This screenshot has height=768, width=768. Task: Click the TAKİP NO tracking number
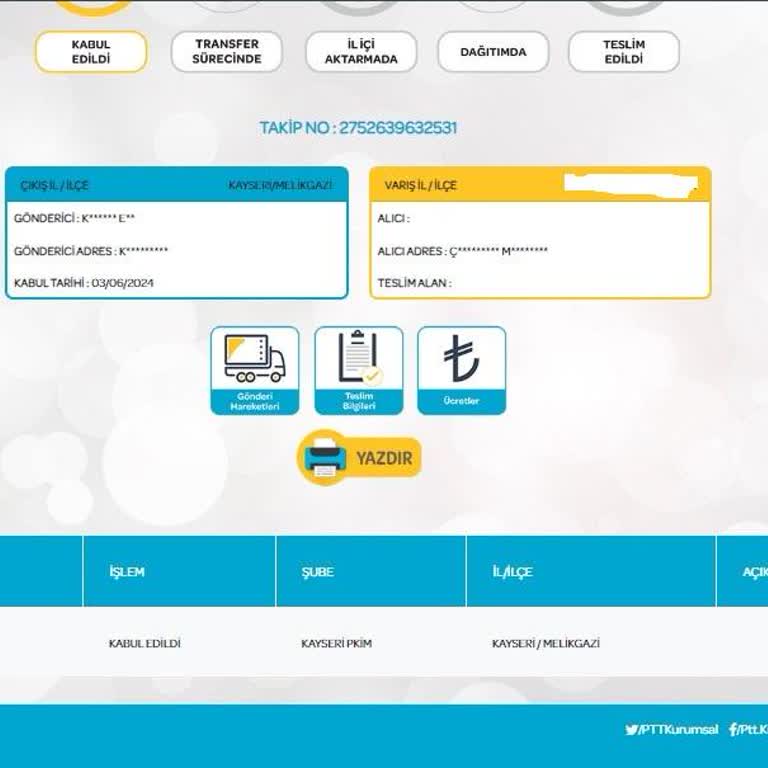(x=358, y=128)
